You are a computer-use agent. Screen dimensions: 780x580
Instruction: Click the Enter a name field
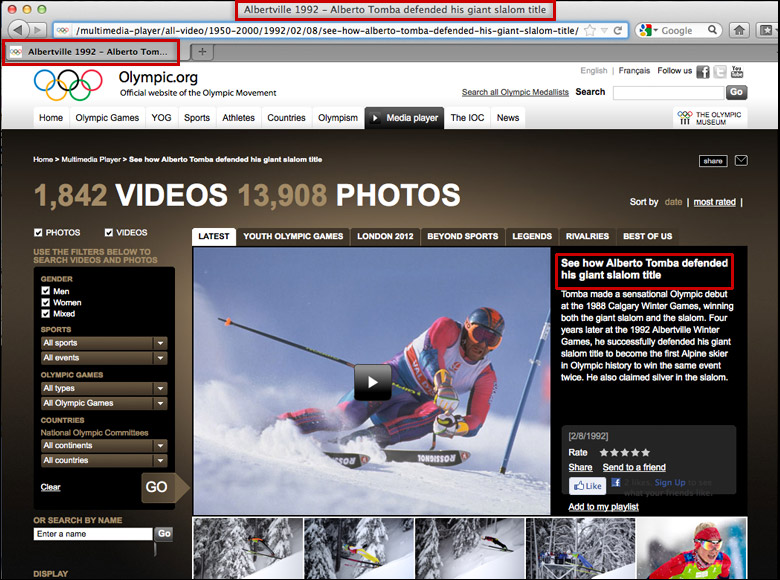(x=92, y=534)
